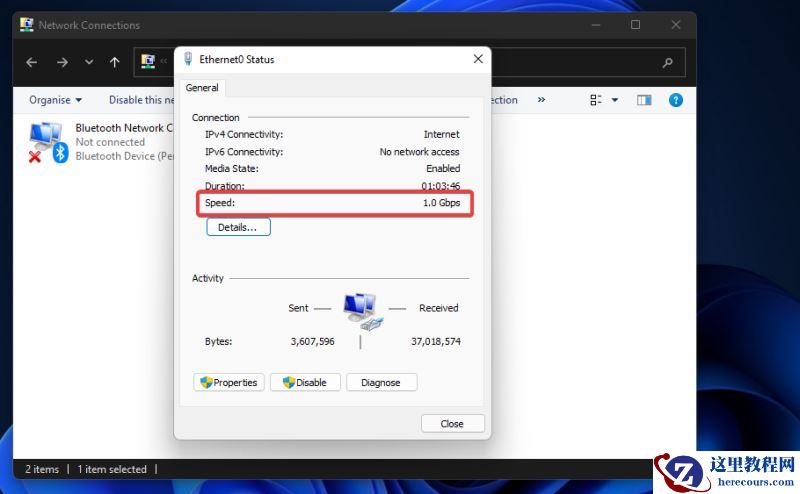Click the No network access text

pos(419,152)
